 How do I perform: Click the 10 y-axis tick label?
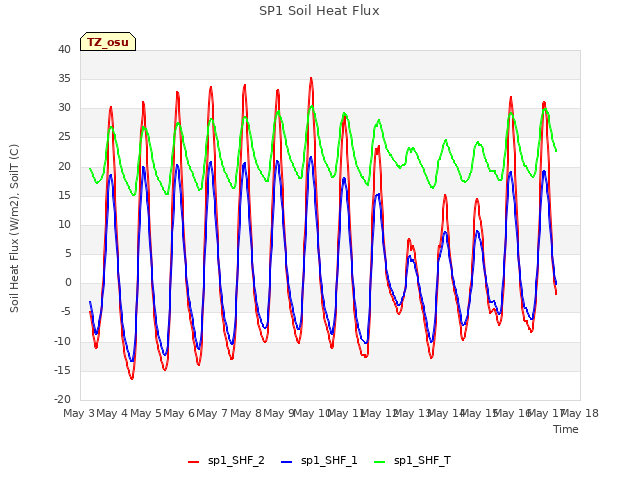point(64,224)
